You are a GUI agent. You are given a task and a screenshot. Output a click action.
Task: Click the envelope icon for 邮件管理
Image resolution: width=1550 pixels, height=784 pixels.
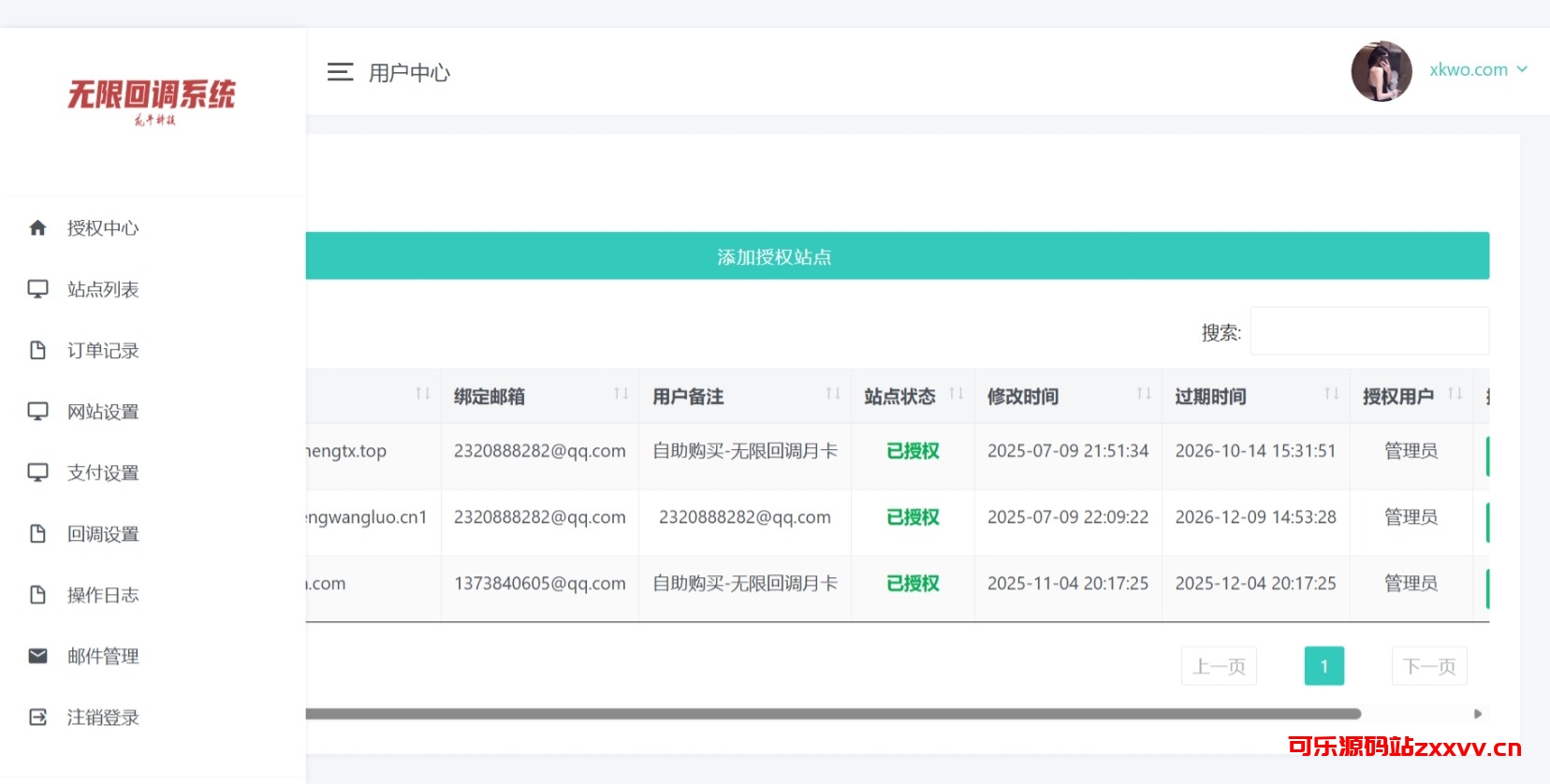[37, 656]
